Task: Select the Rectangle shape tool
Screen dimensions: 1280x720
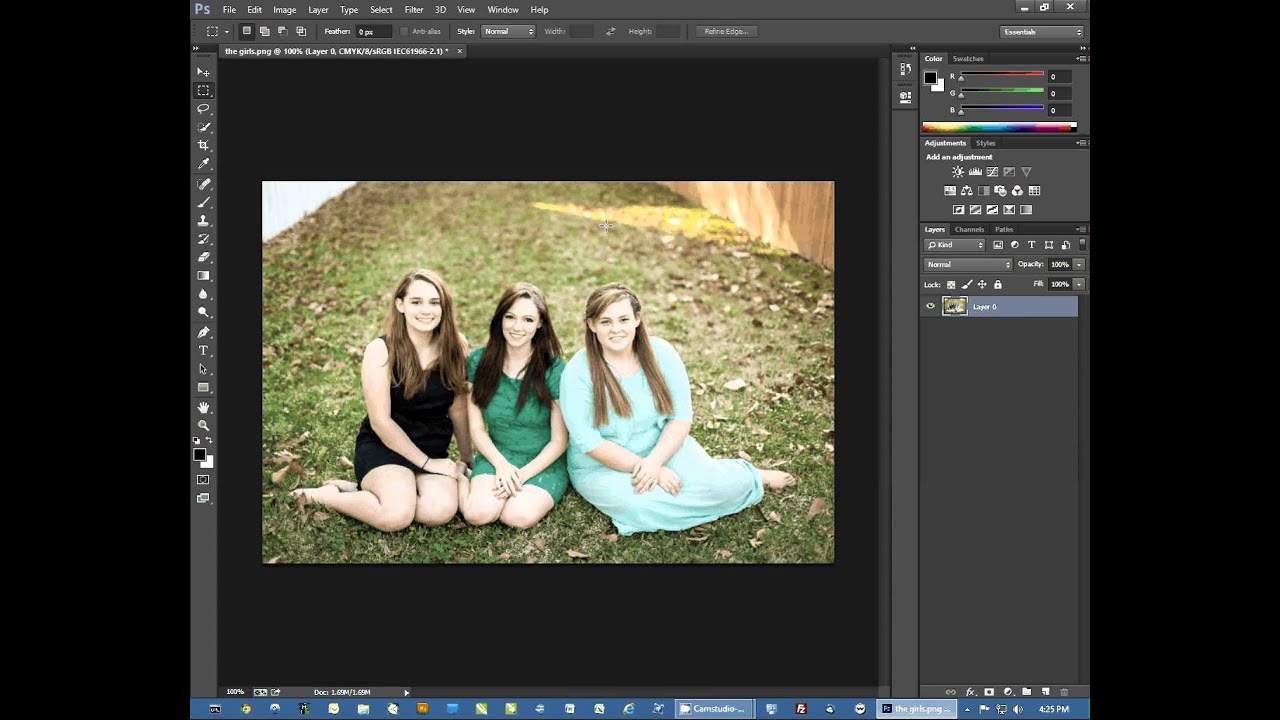Action: [203, 387]
